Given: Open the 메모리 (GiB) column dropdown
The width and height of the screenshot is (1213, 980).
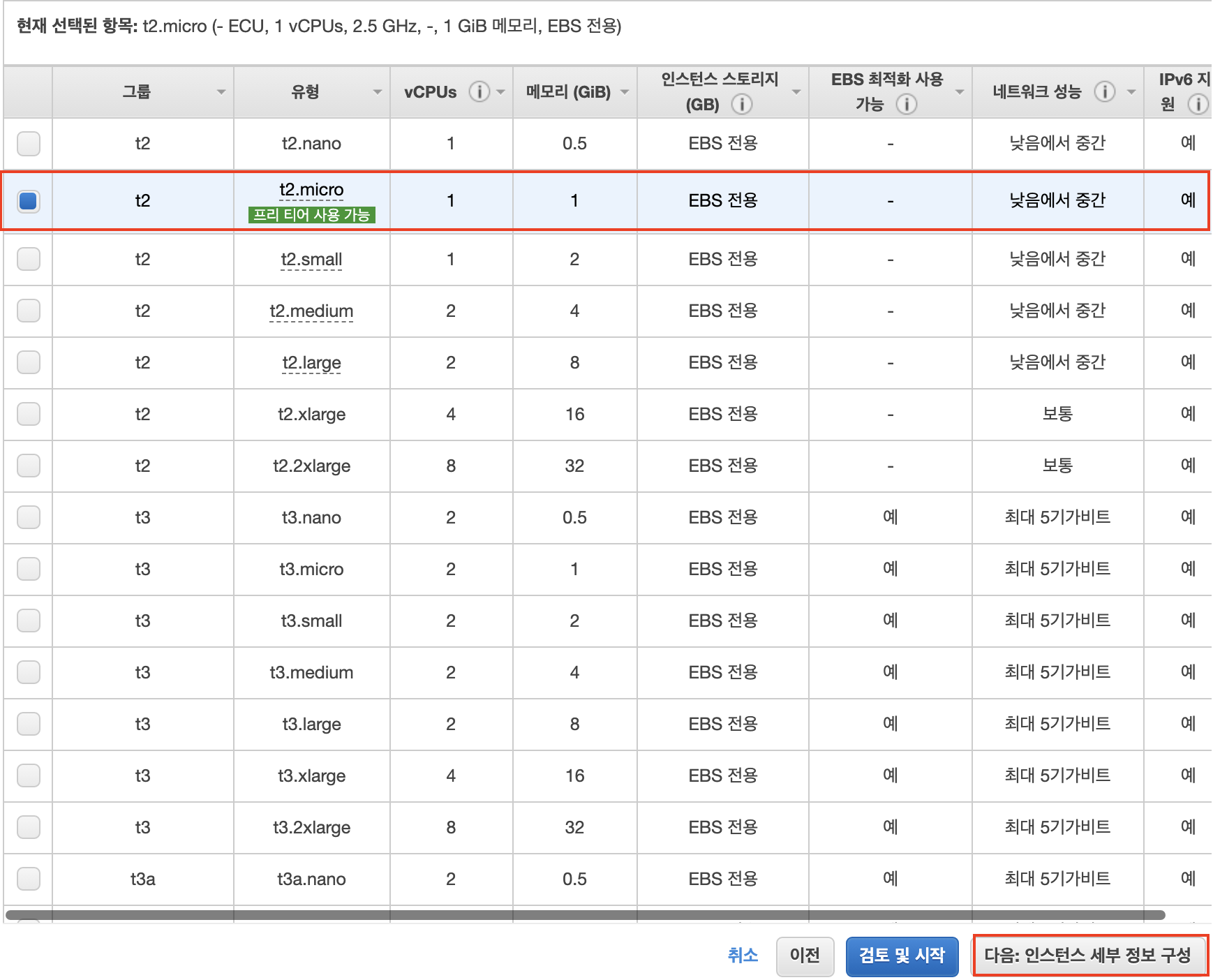Looking at the screenshot, I should click(625, 92).
